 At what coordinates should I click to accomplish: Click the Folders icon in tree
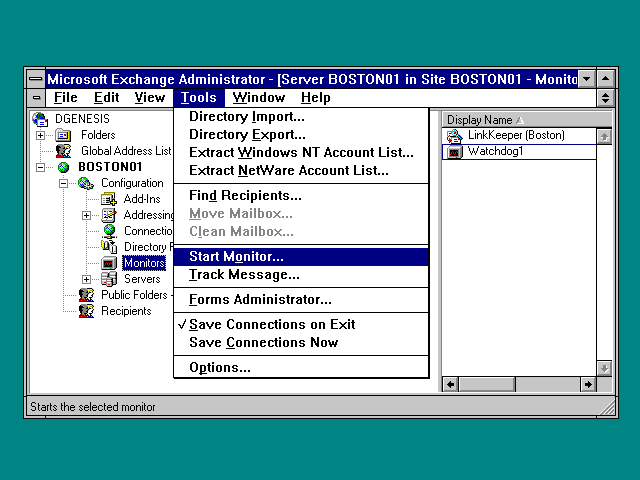tap(63, 135)
